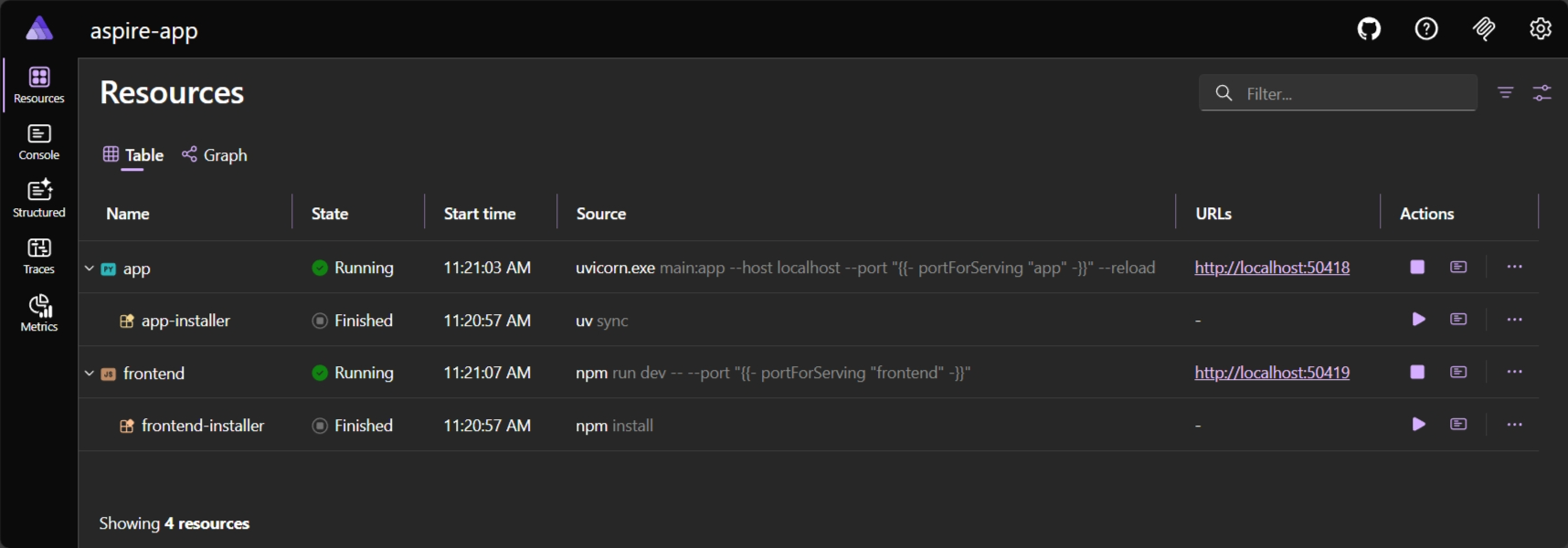Open the localhost:50418 URL link
1568x548 pixels.
1272,268
